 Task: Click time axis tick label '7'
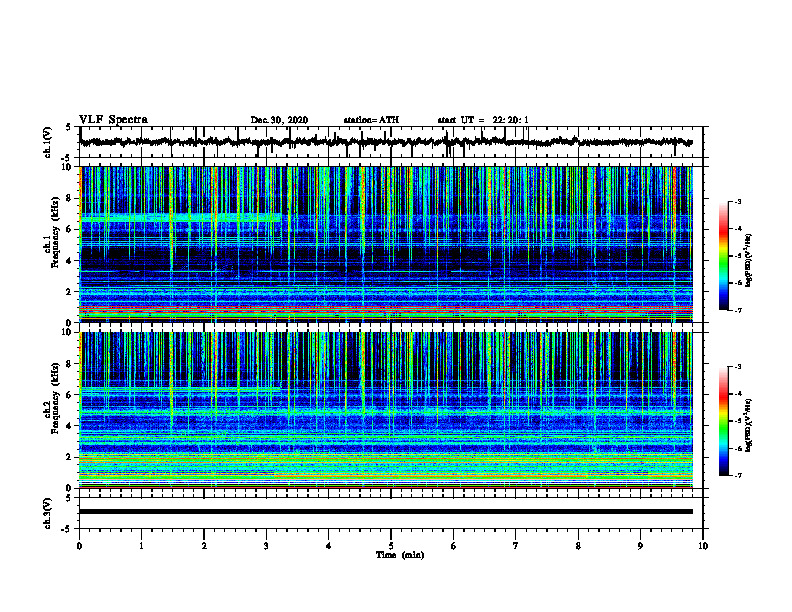click(516, 546)
